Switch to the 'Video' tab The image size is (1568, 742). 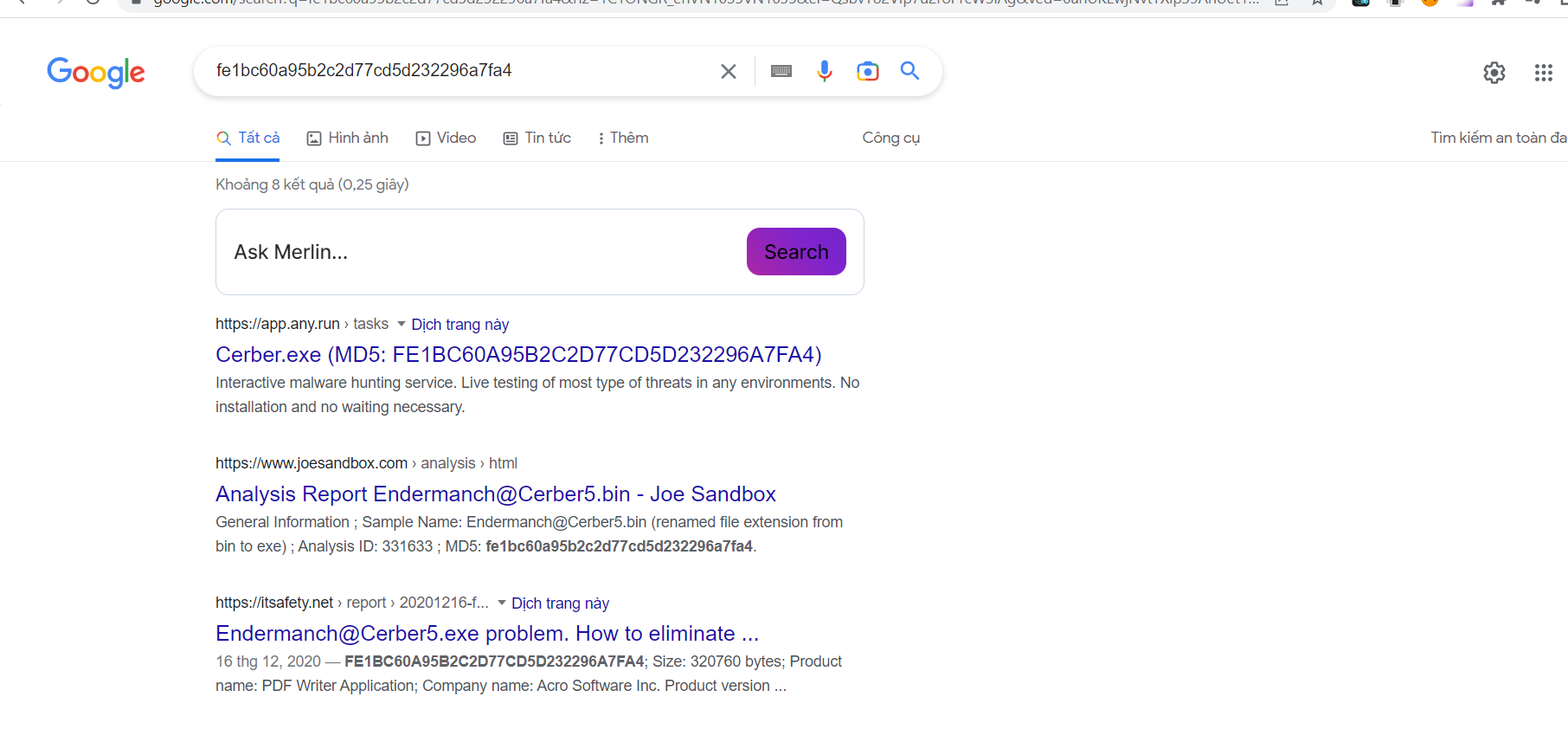pos(447,138)
